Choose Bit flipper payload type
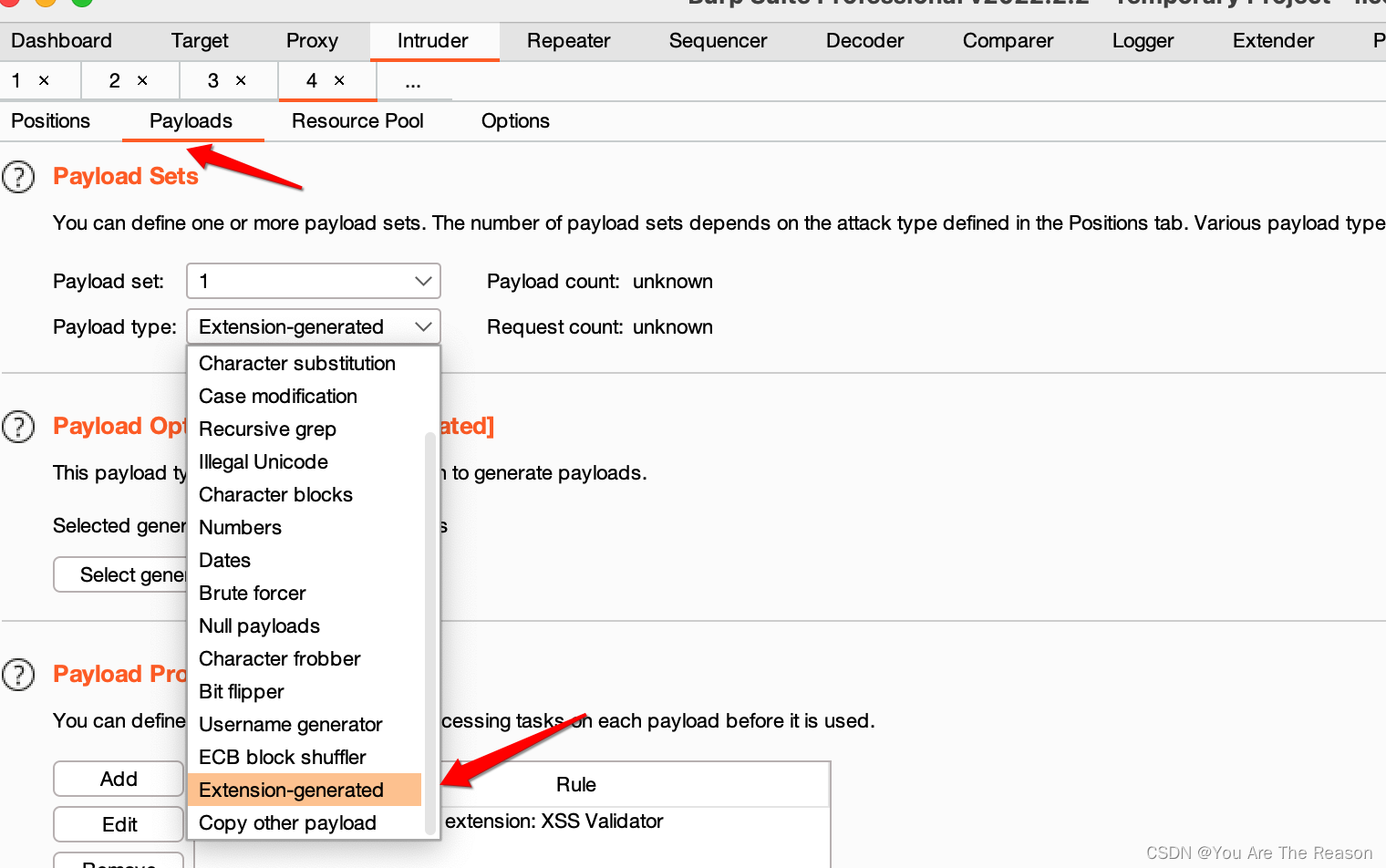Viewport: 1386px width, 868px height. [x=305, y=691]
